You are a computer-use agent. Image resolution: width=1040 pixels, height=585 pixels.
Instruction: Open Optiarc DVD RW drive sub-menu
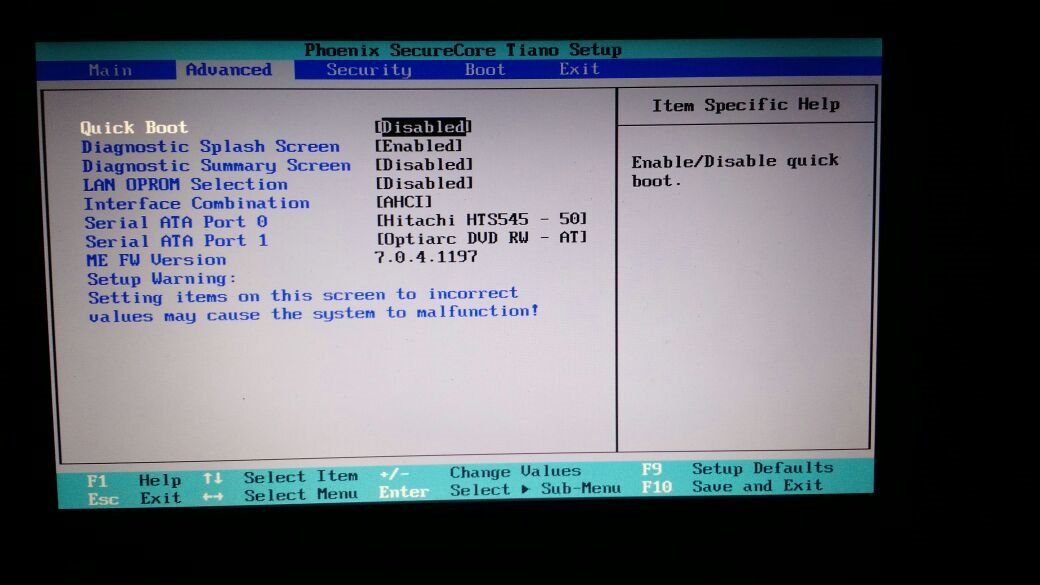pyautogui.click(x=482, y=237)
